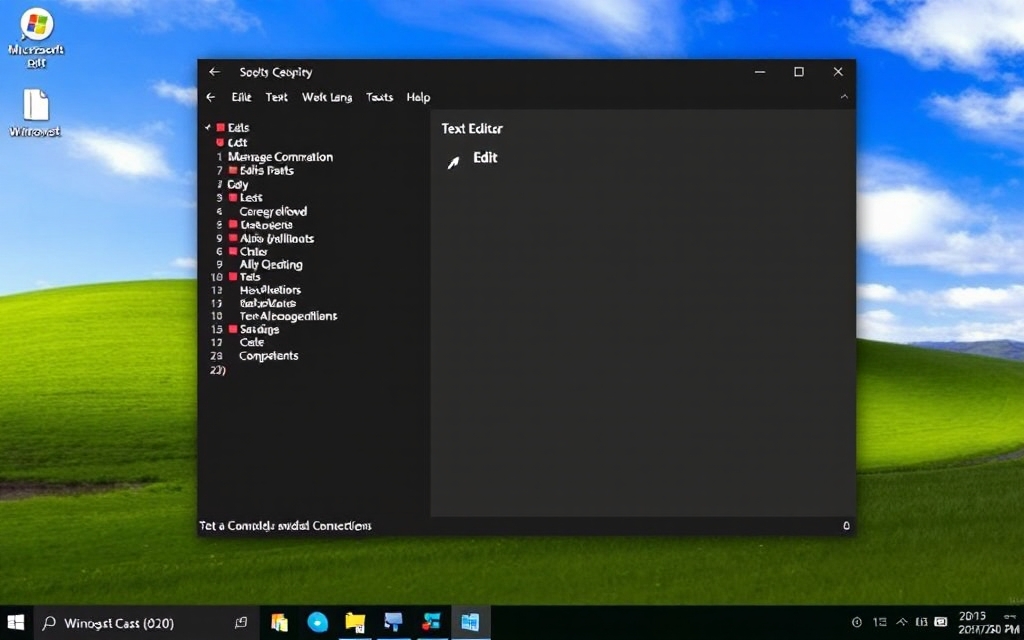Open the yellow folder File Explorer taskbar icon

(355, 622)
